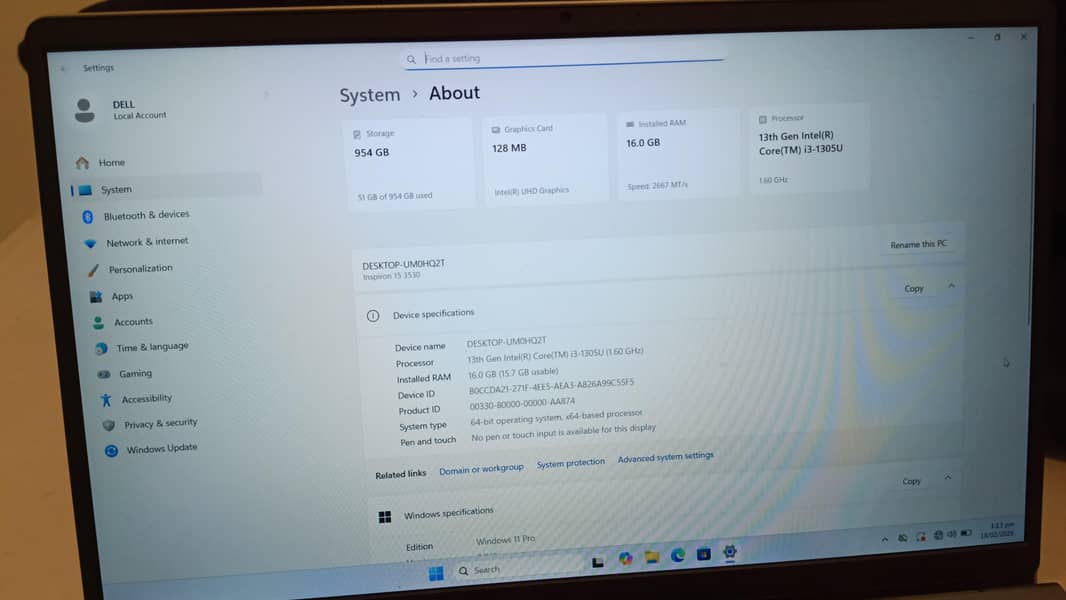Click the Privacy & security shield icon
The width and height of the screenshot is (1066, 600).
click(108, 425)
